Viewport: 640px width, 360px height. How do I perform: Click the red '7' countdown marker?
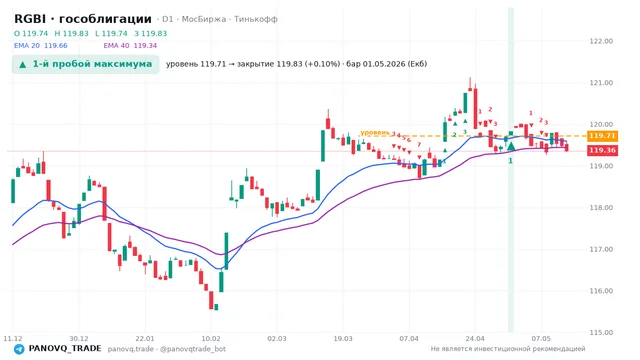[x=419, y=144]
